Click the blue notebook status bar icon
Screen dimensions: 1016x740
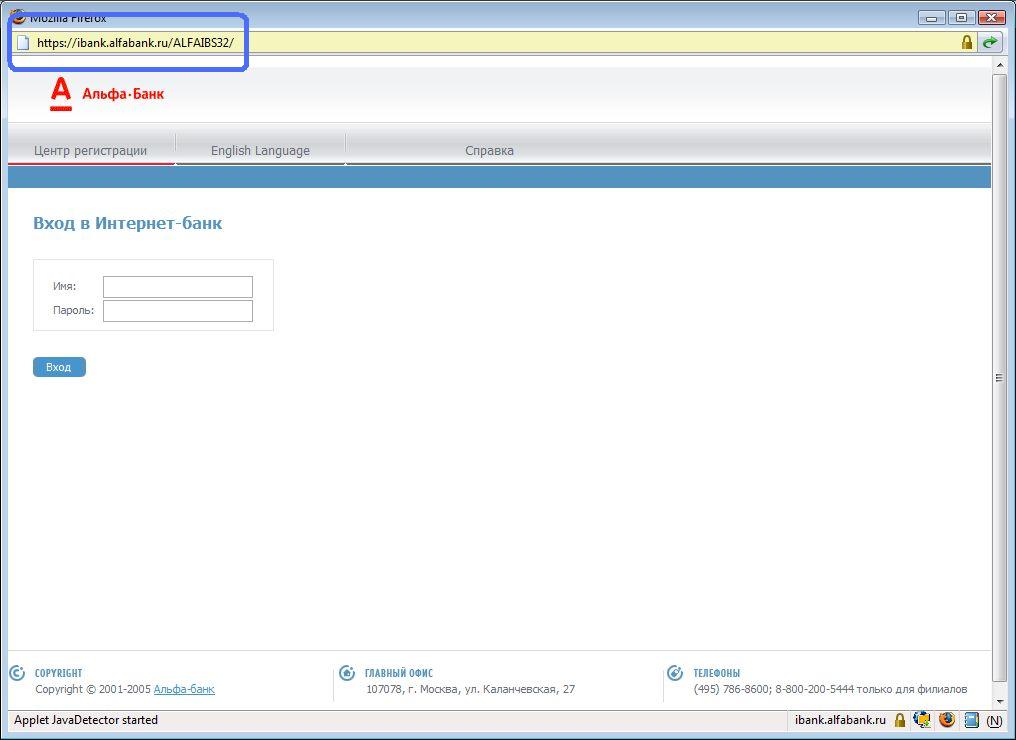click(971, 719)
